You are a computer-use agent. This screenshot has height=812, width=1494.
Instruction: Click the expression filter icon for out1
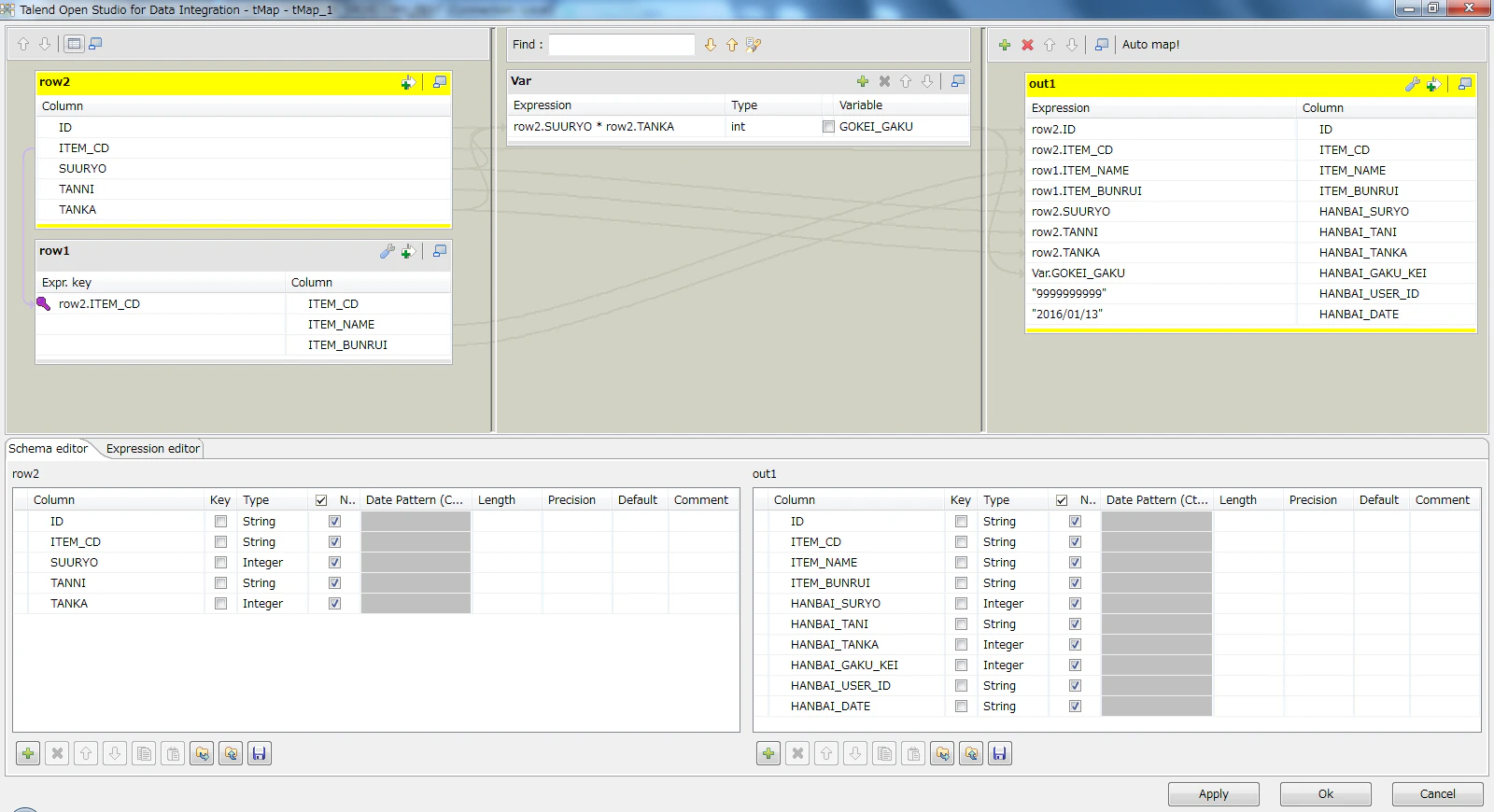pyautogui.click(x=1433, y=84)
